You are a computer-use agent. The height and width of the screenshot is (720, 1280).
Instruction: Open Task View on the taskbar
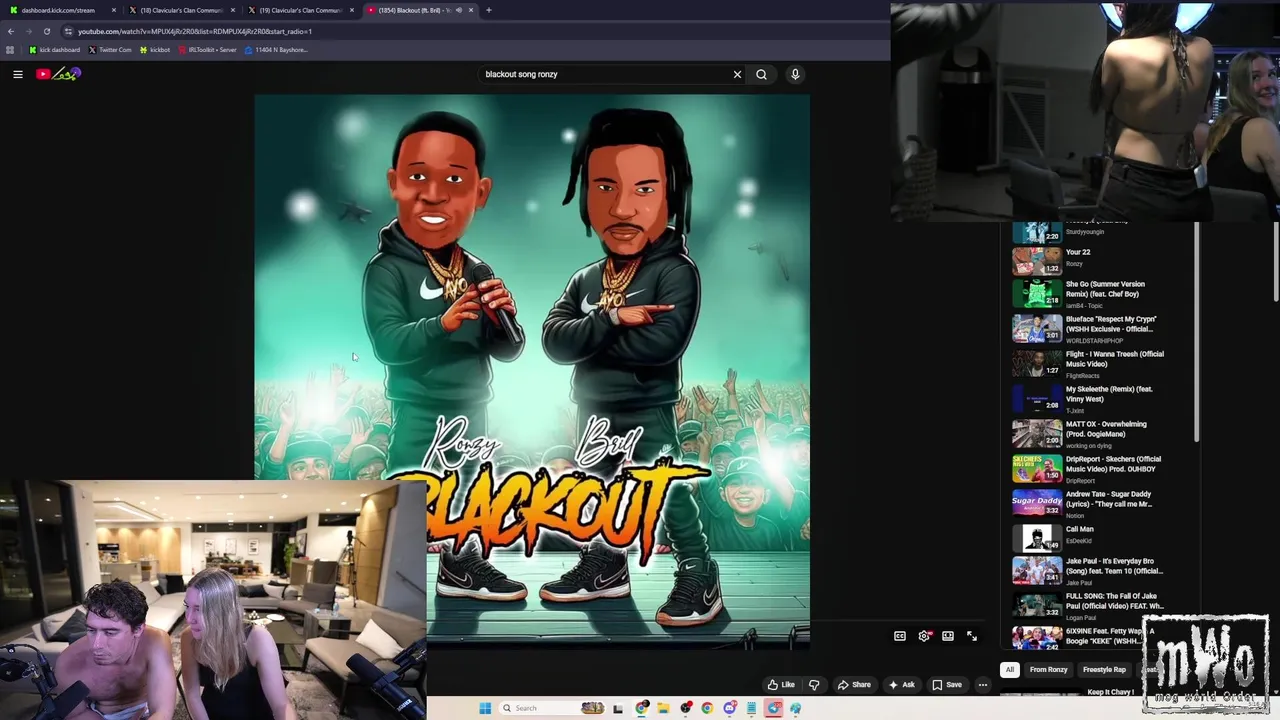click(x=618, y=708)
